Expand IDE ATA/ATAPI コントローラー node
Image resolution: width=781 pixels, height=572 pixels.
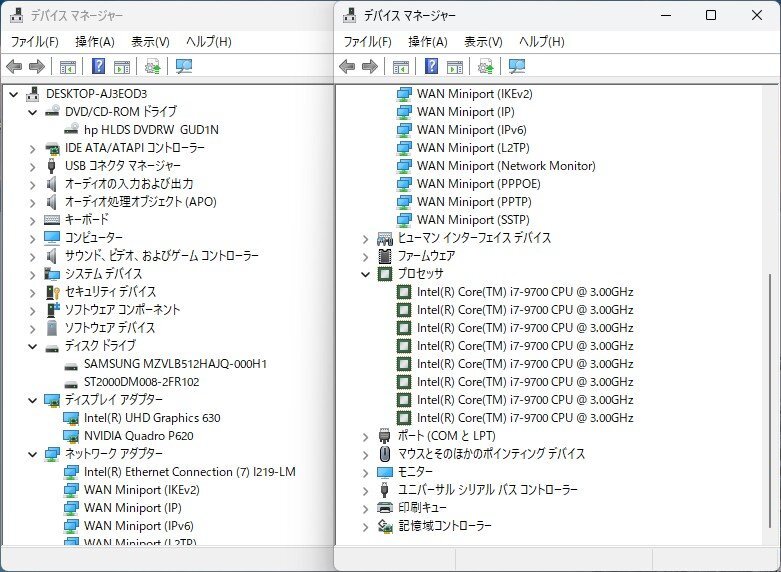tap(32, 148)
